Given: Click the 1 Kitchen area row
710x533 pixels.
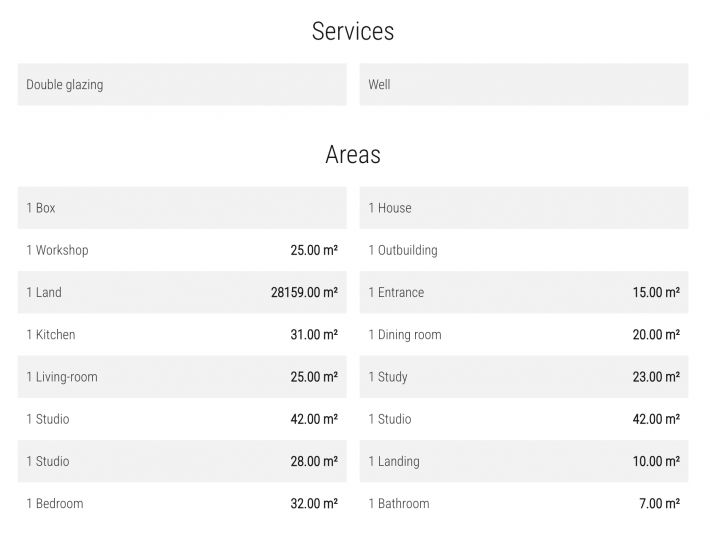Looking at the screenshot, I should tap(182, 335).
